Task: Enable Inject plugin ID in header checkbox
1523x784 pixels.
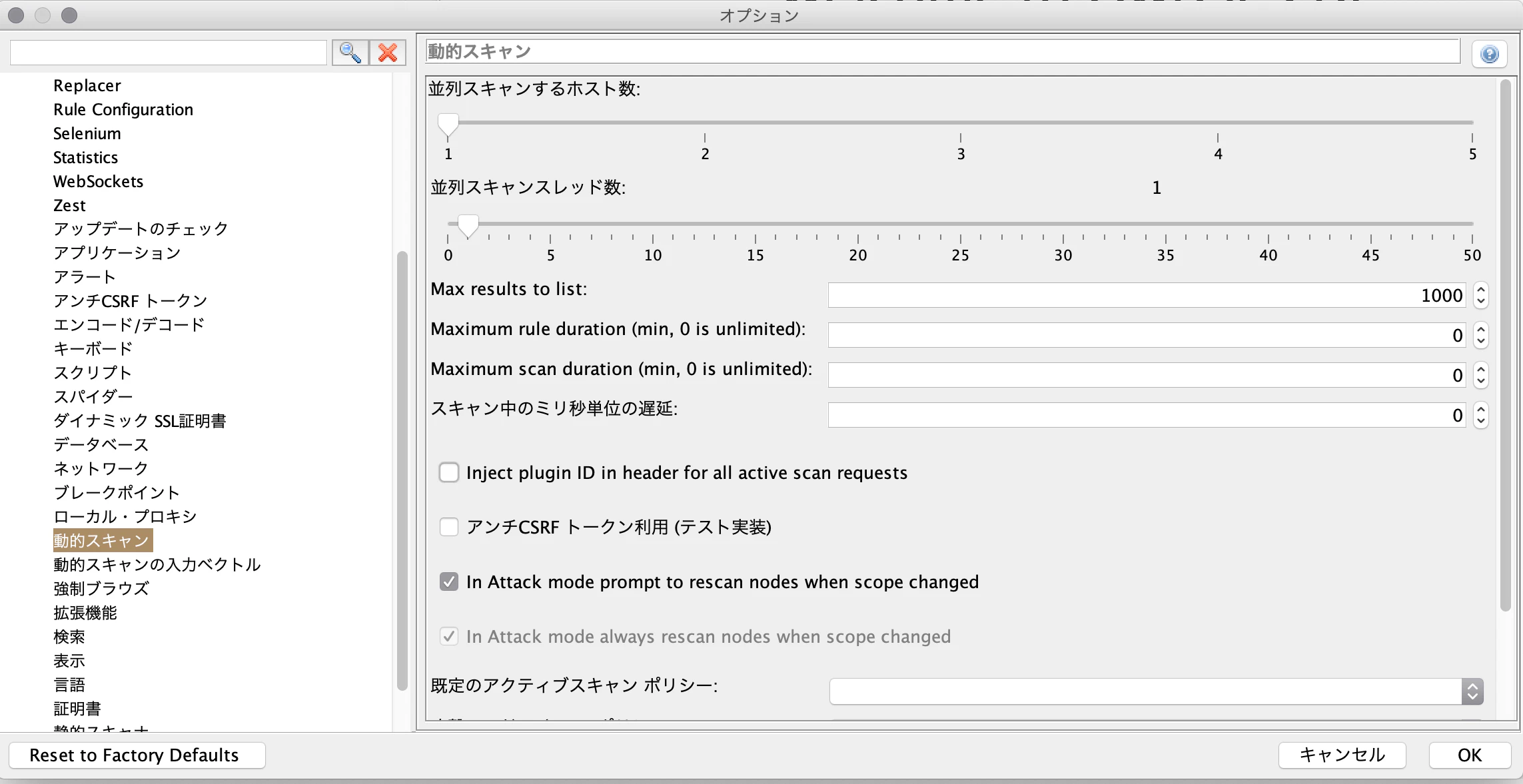Action: pos(449,472)
